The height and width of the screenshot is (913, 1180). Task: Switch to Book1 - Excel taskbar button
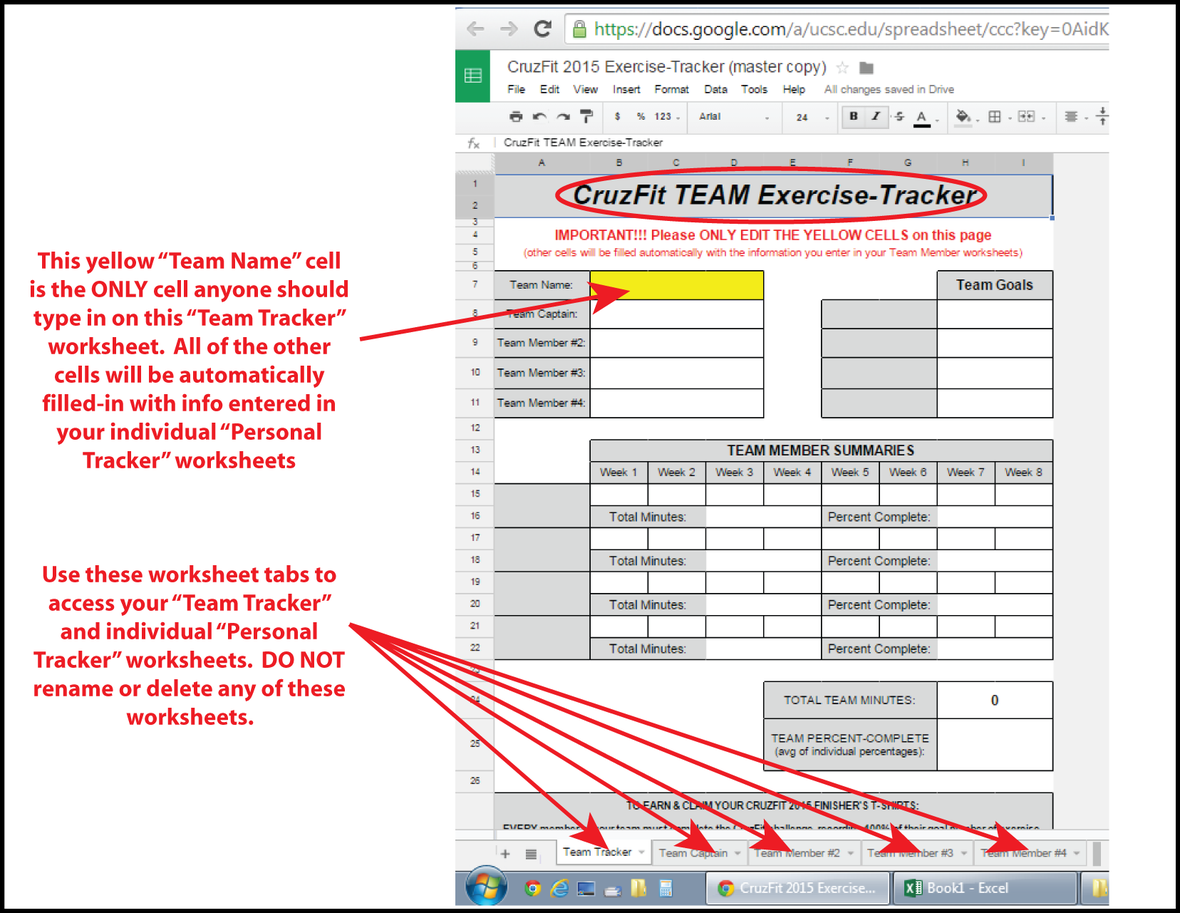[x=984, y=888]
